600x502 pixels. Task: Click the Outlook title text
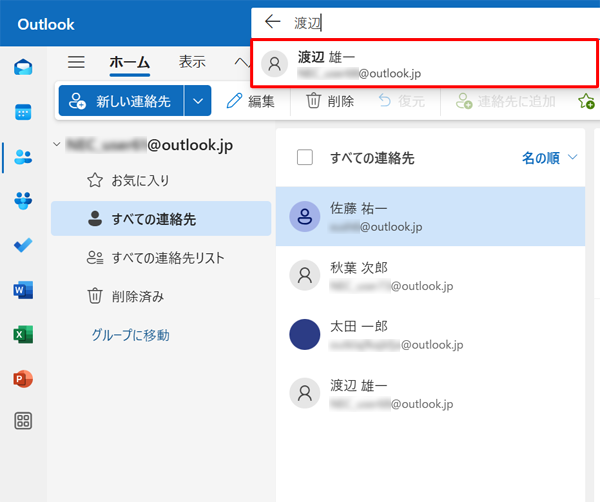tap(46, 24)
